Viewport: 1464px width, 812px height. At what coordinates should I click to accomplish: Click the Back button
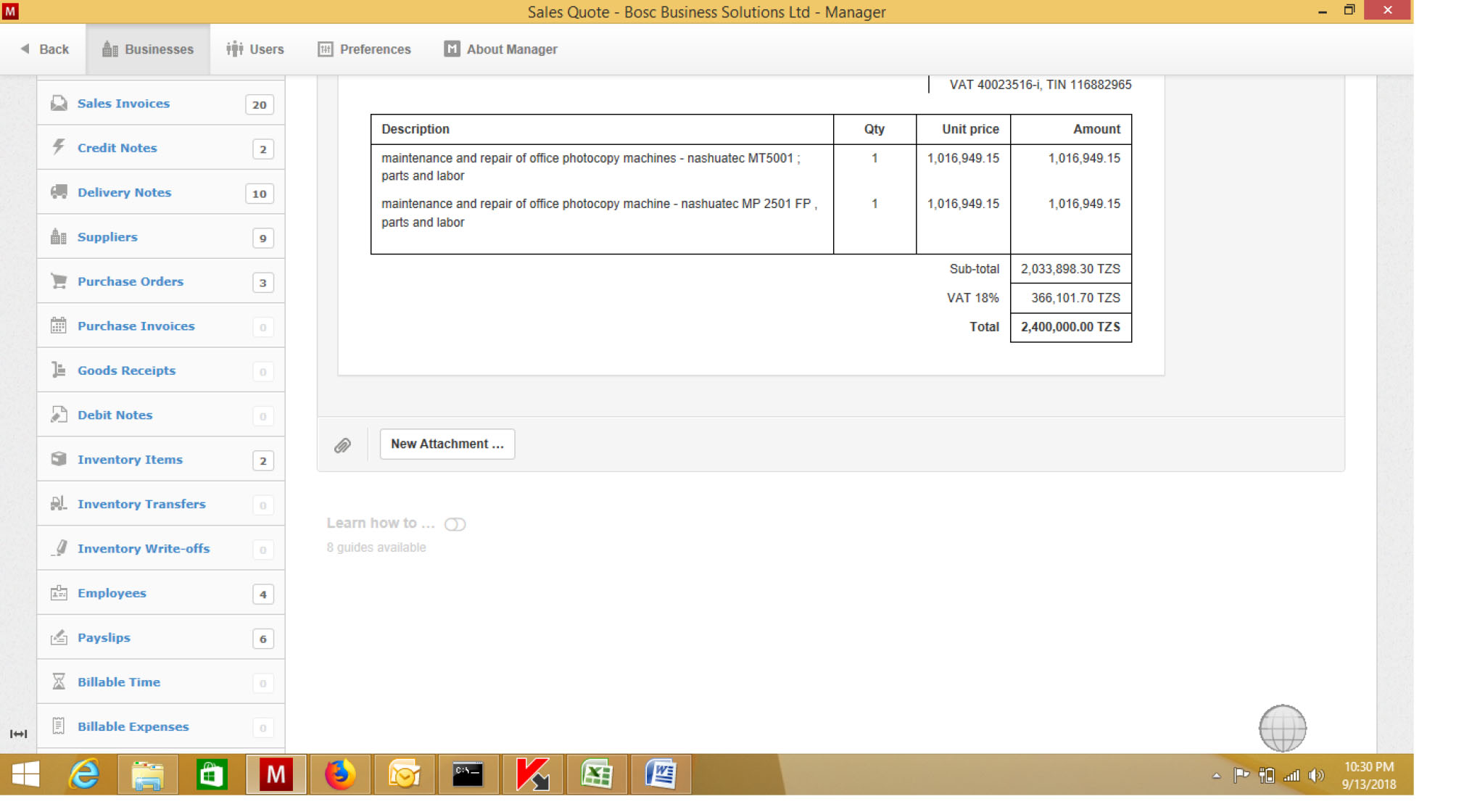point(45,49)
